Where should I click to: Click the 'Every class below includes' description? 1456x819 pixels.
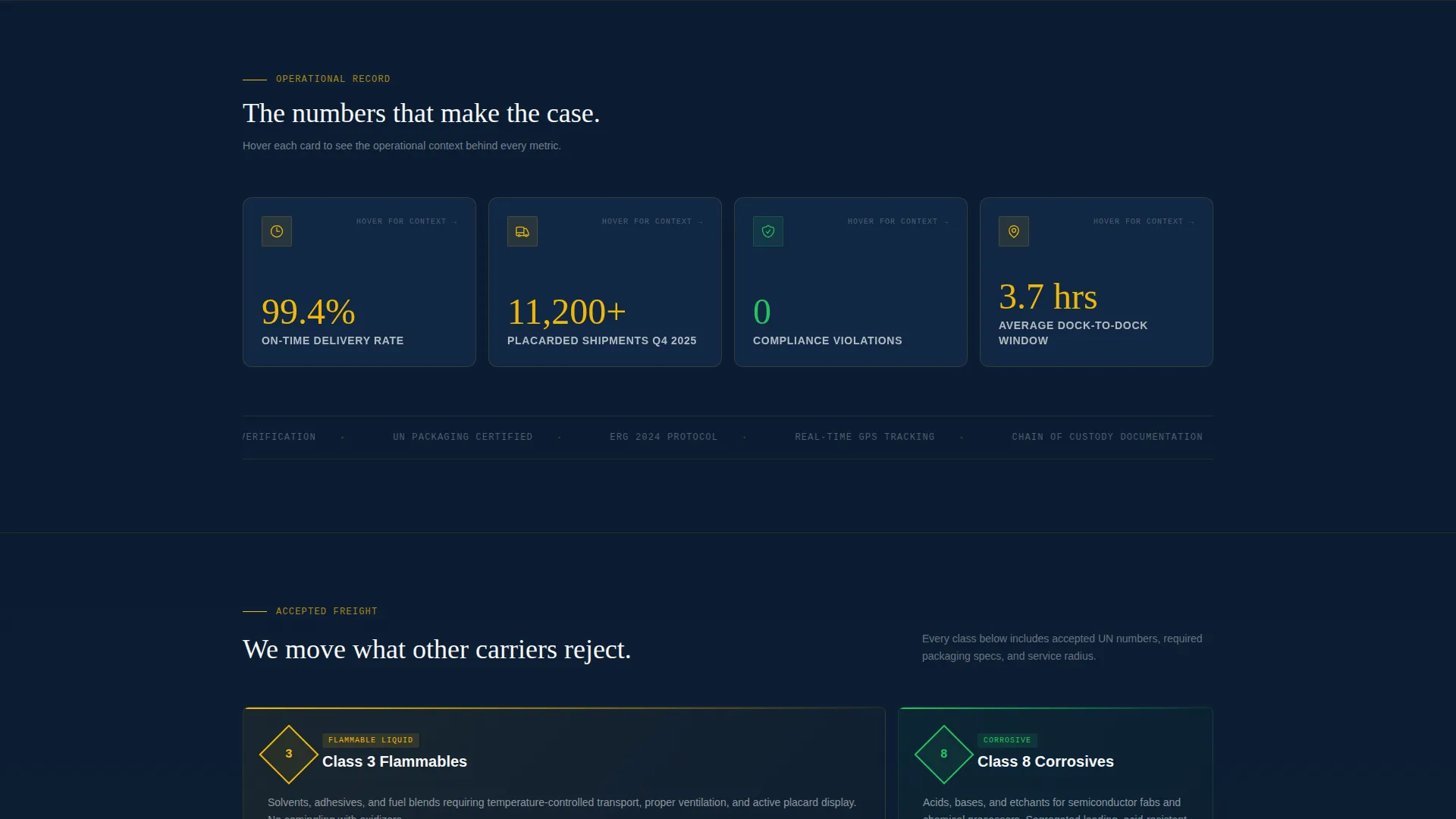point(1062,648)
